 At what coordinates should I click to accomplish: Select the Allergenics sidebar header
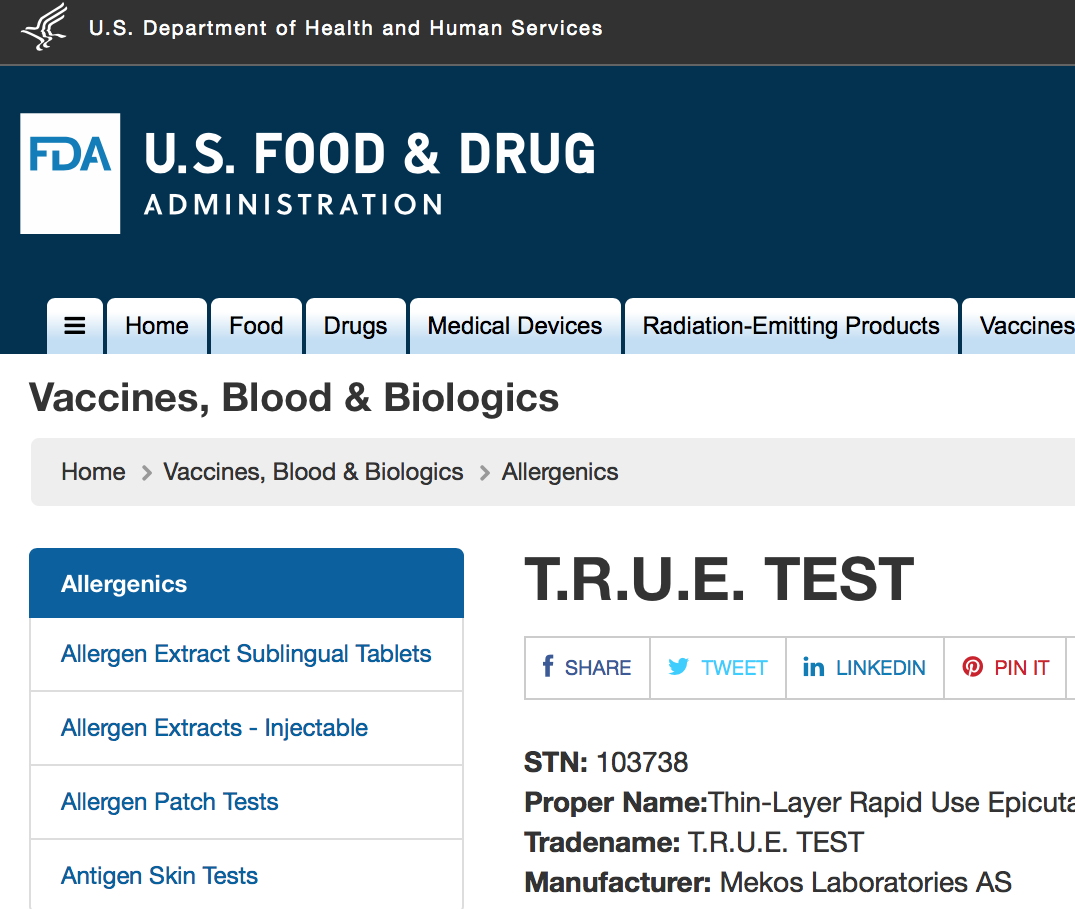(124, 584)
